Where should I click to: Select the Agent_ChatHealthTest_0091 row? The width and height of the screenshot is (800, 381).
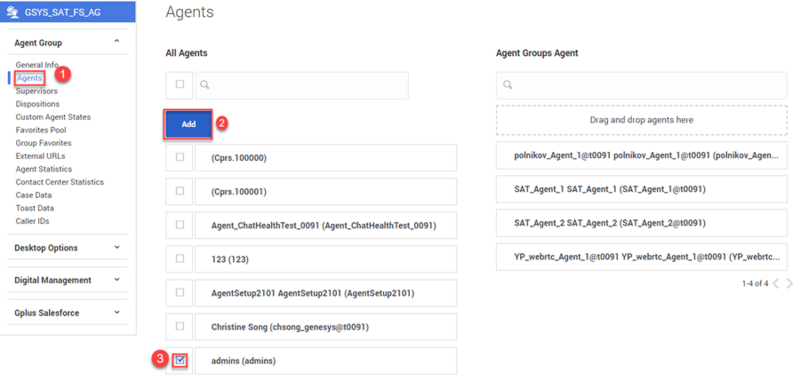point(326,225)
